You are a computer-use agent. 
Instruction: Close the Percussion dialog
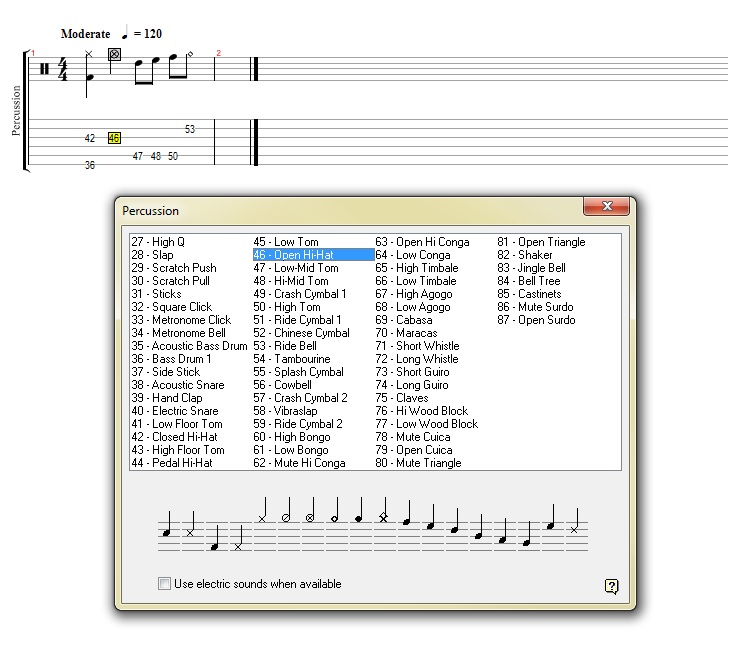click(606, 207)
